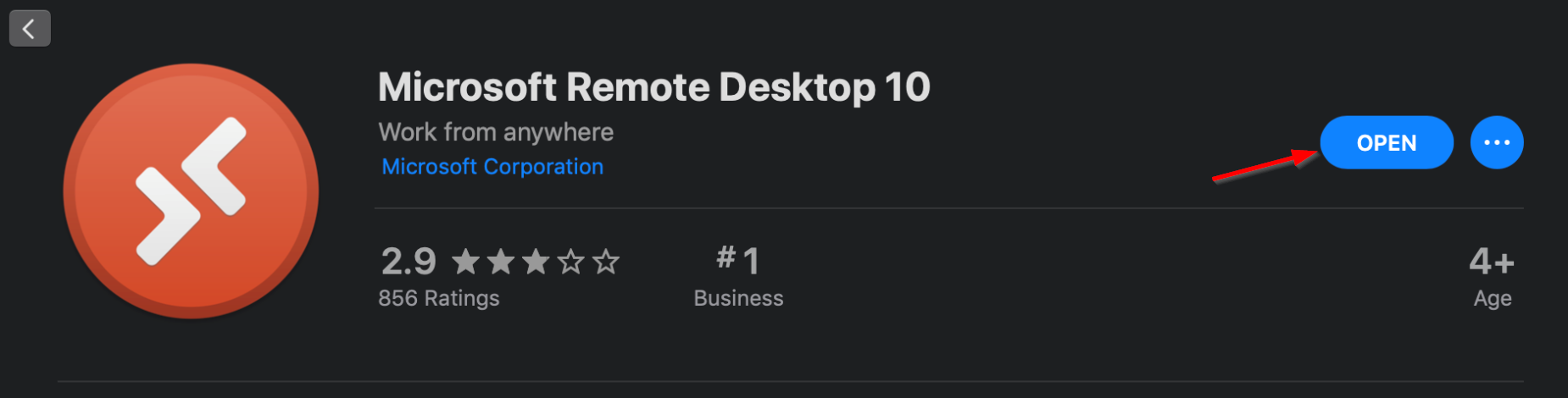Screen dimensions: 1568x398
Task: Go back using the chevron button
Action: (x=30, y=29)
